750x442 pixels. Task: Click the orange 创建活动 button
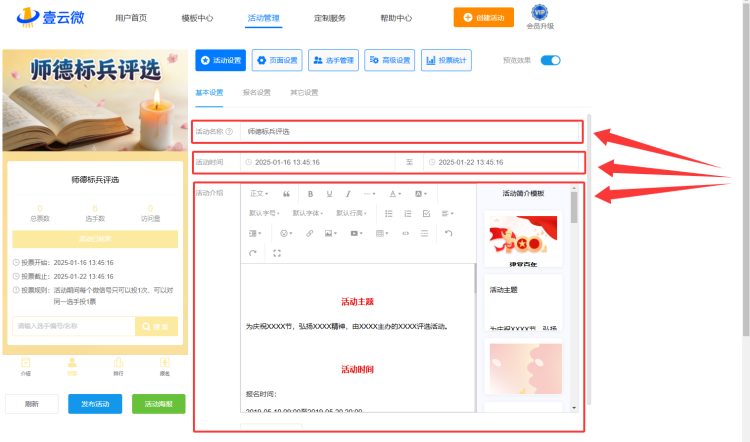click(484, 17)
